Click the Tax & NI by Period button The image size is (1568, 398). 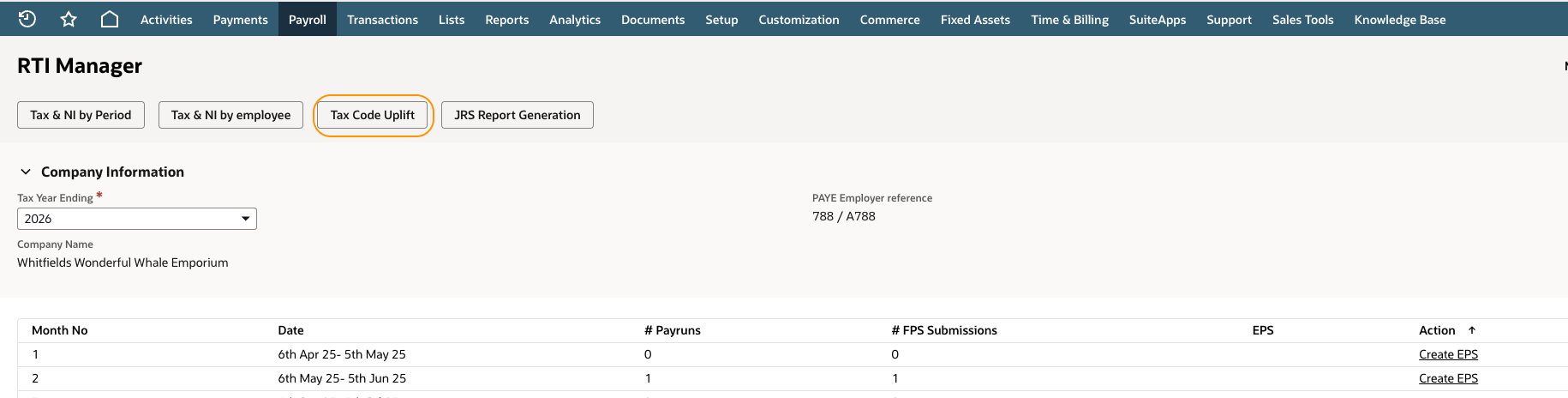click(81, 115)
